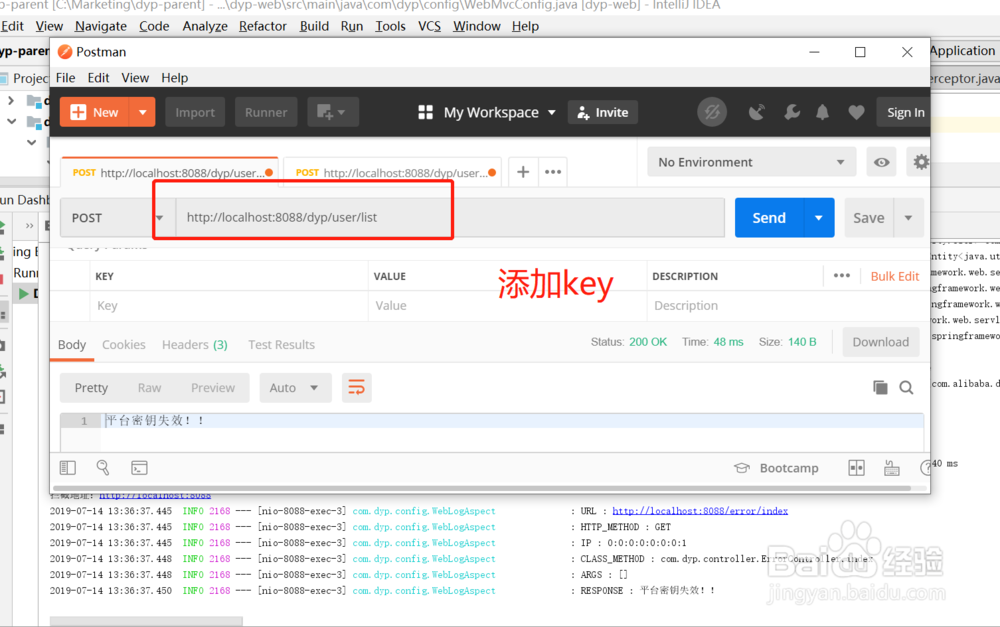Open No Environment dropdown

click(x=751, y=162)
